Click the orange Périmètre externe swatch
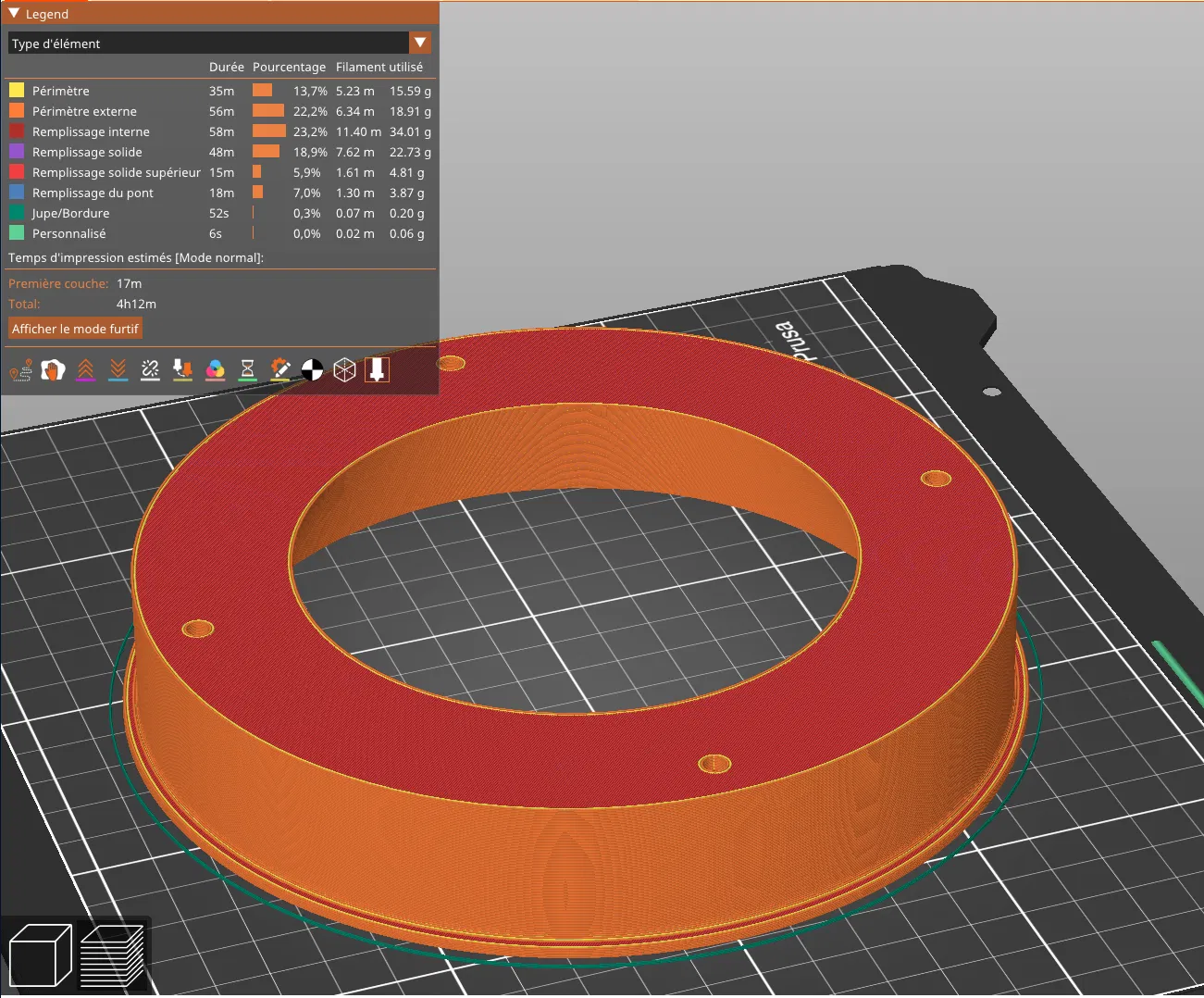The width and height of the screenshot is (1204, 998). click(x=17, y=111)
